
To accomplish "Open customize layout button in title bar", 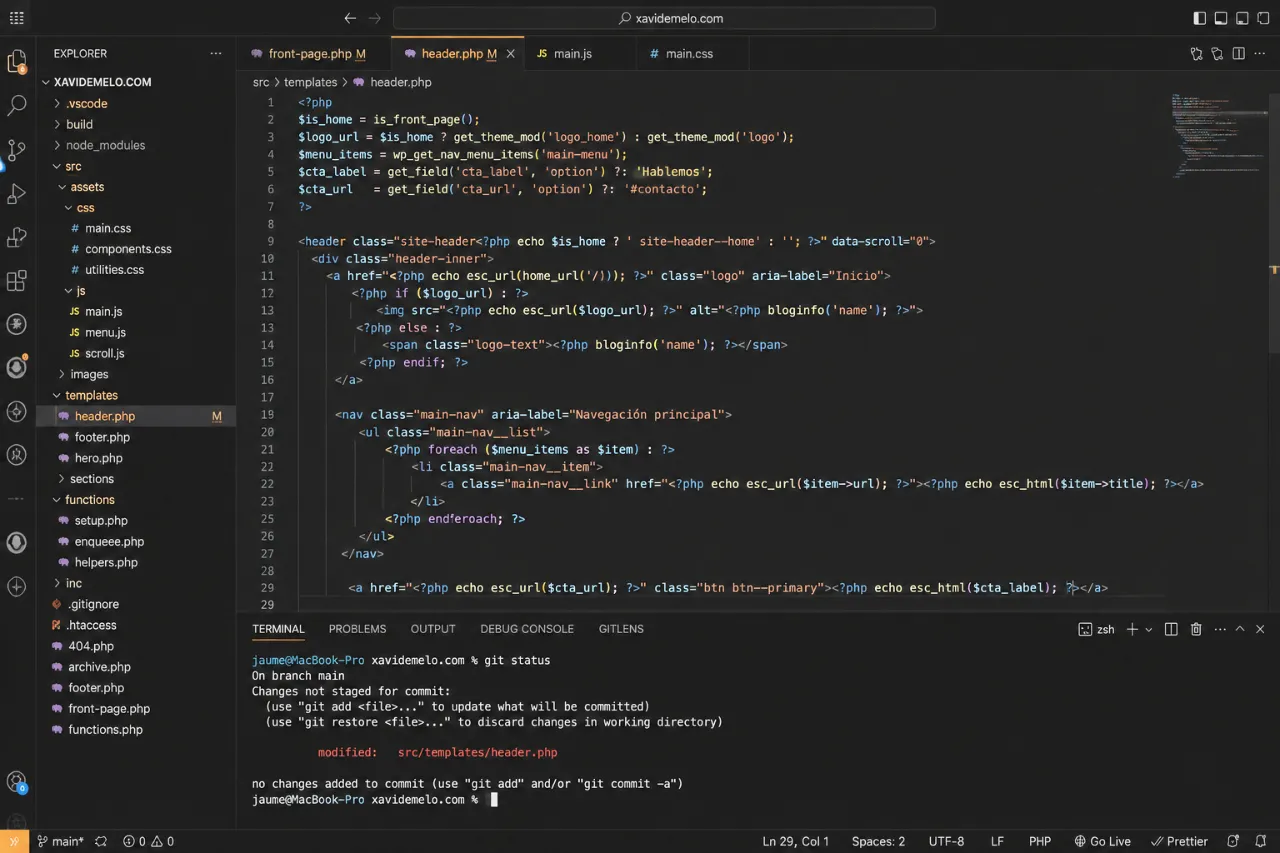I will [1263, 18].
